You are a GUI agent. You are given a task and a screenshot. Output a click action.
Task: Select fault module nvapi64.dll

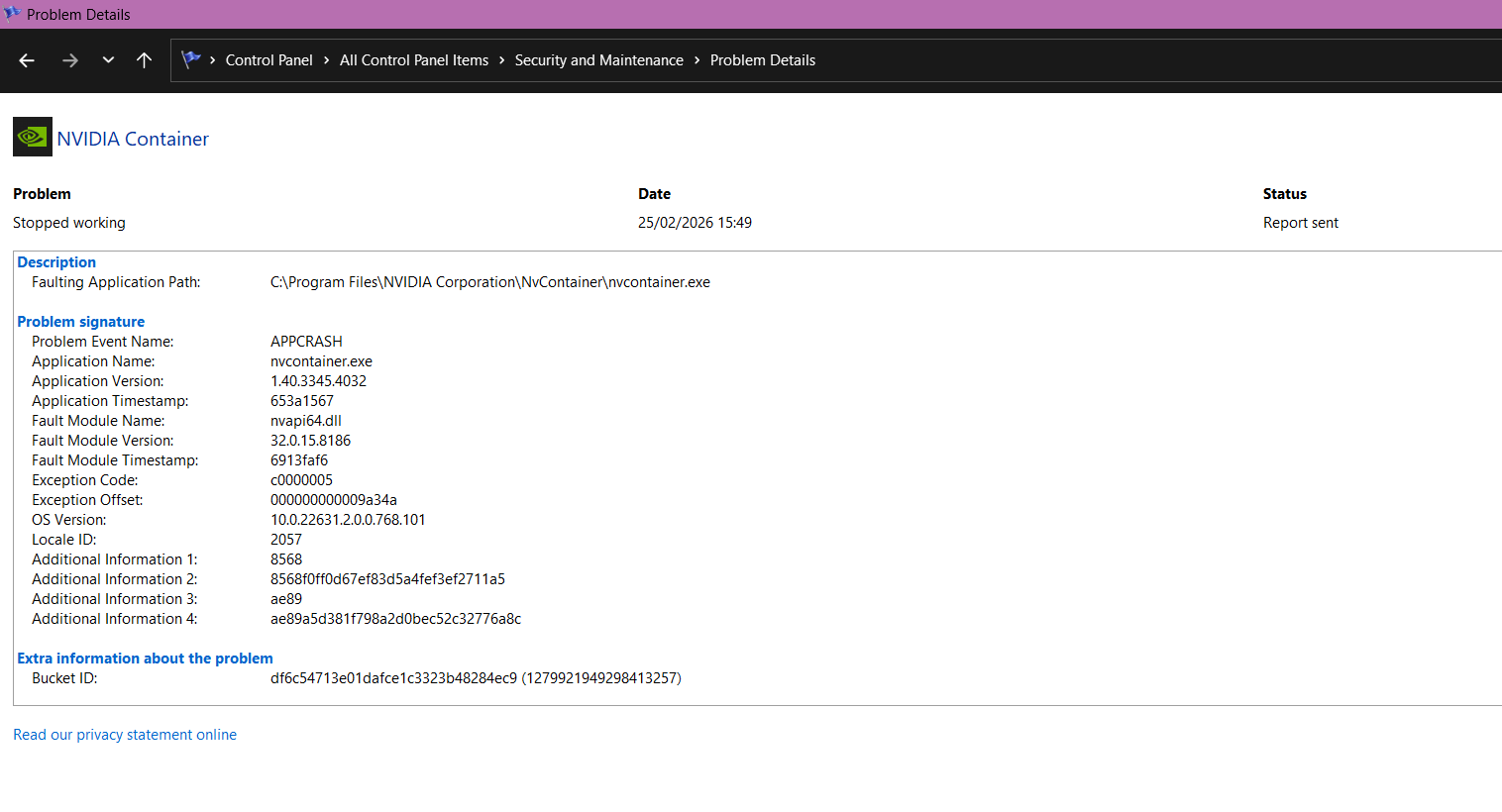click(306, 421)
